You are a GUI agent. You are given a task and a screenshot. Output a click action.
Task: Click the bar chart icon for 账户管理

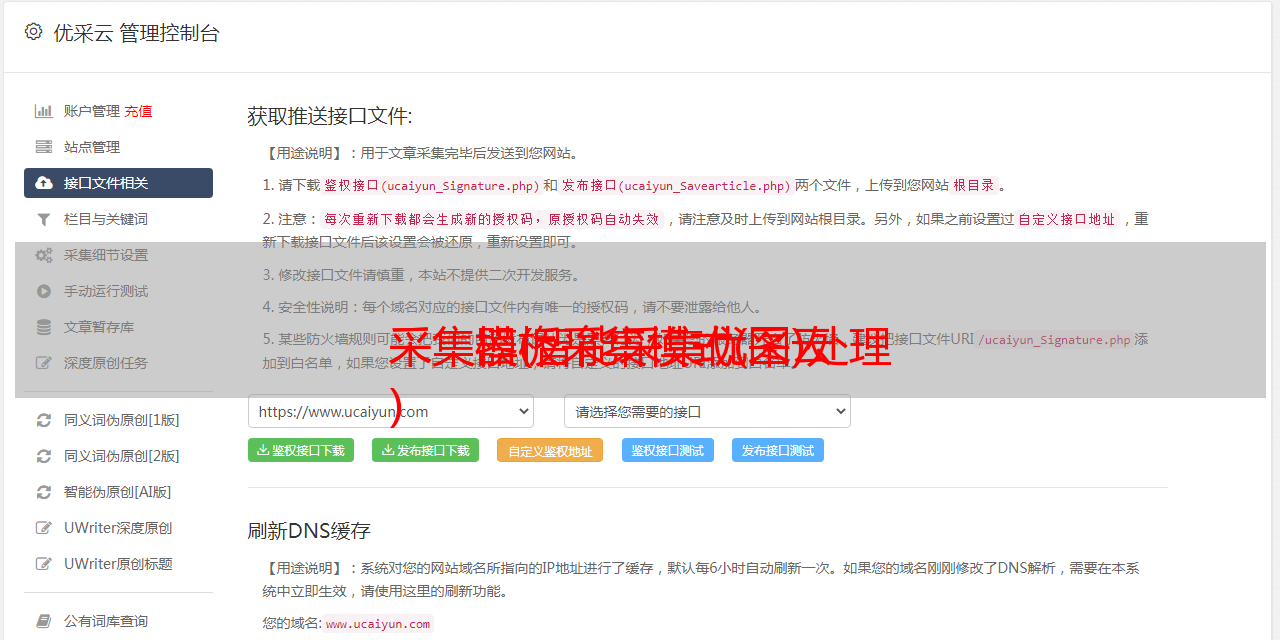click(x=44, y=111)
